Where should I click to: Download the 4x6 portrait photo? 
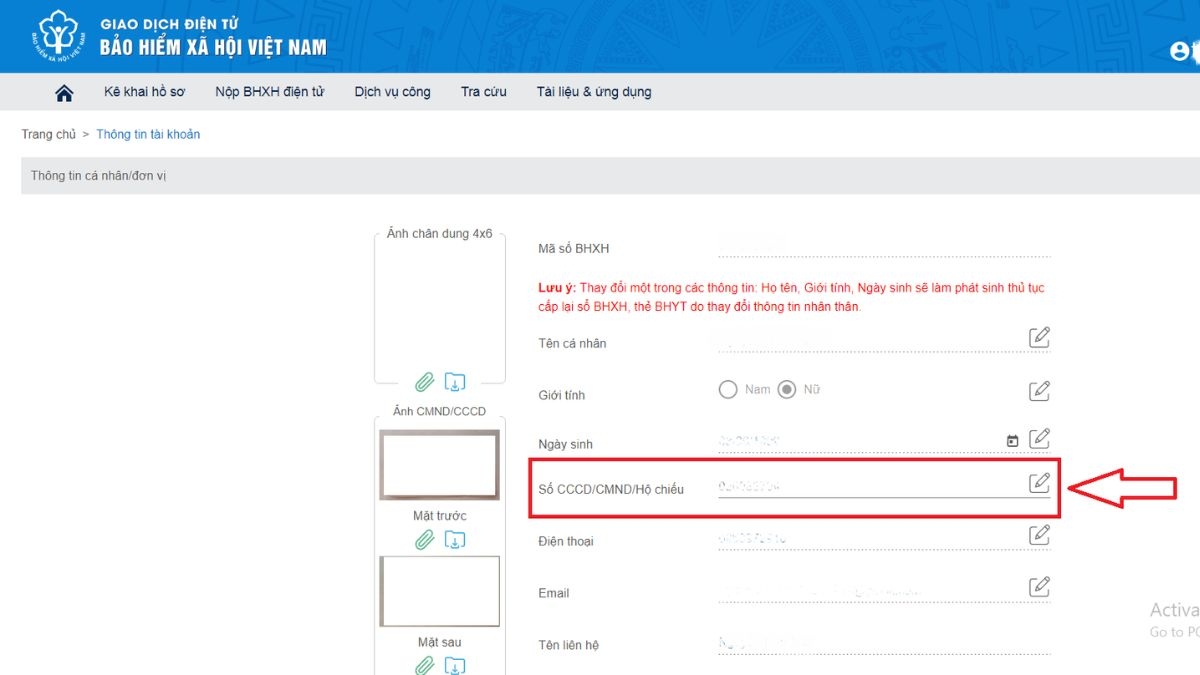click(x=455, y=382)
